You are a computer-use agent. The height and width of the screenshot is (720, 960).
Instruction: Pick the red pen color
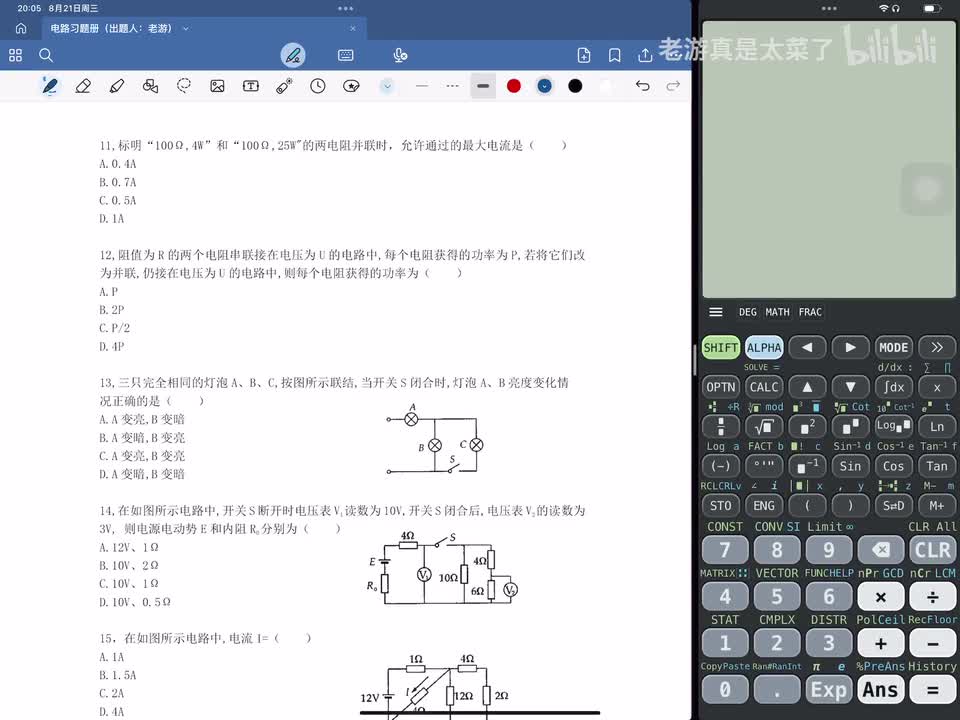(514, 86)
